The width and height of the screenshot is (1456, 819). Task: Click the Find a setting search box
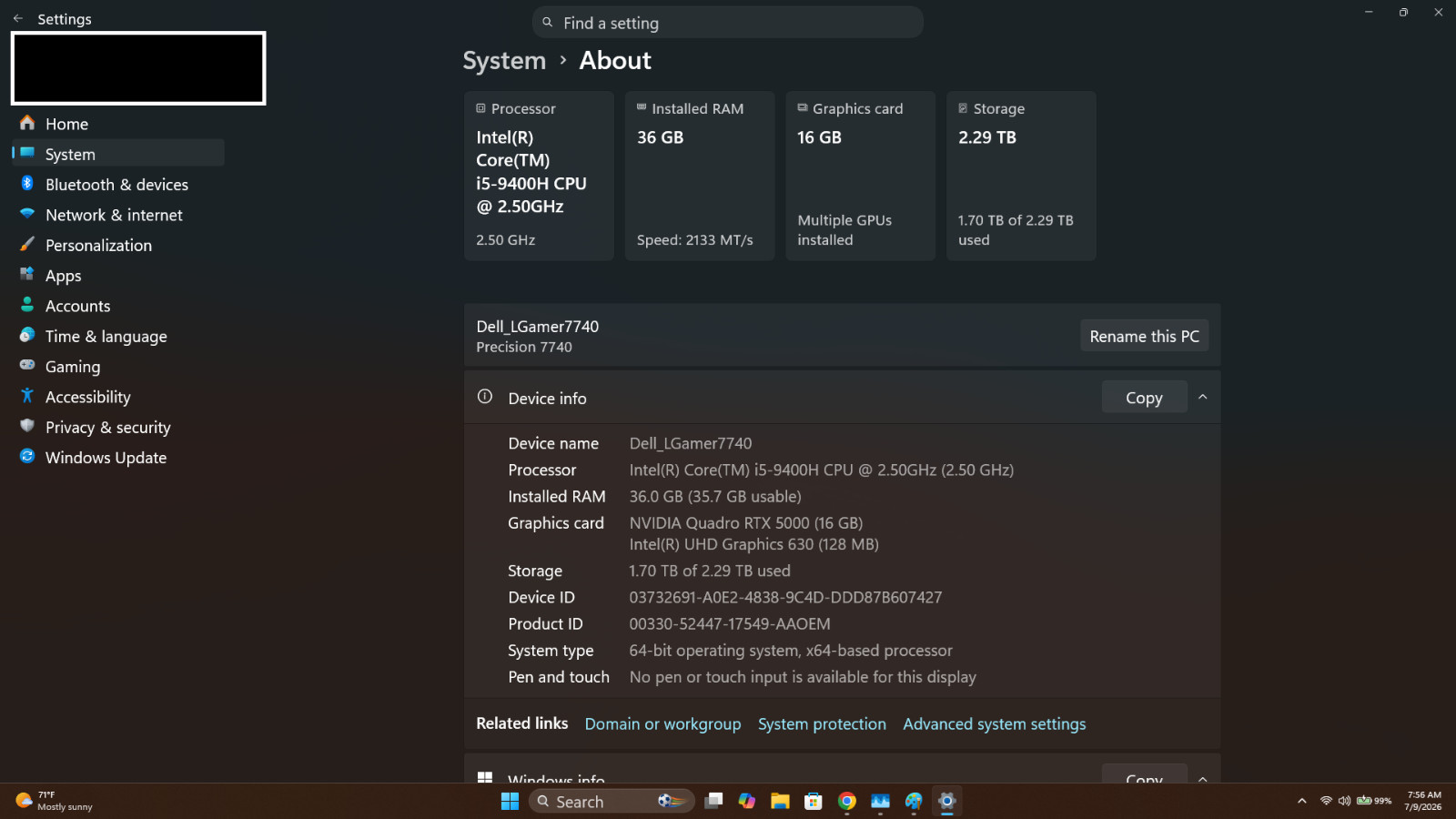pos(728,23)
